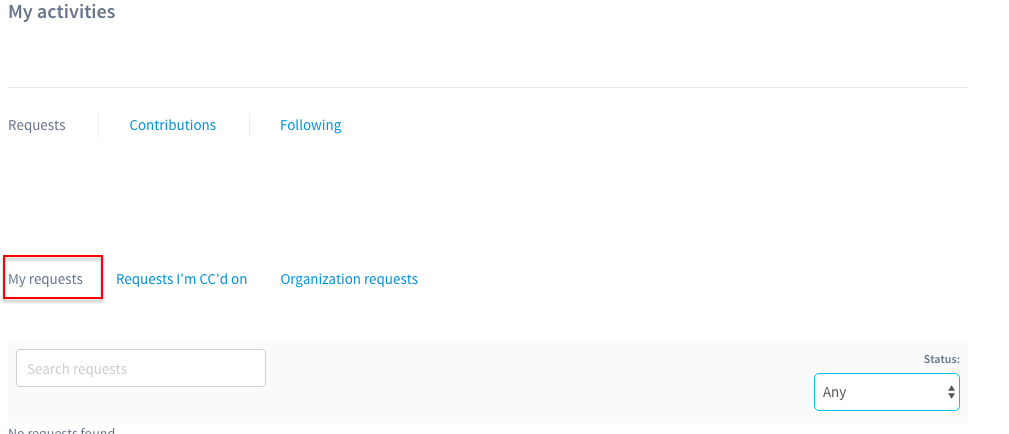Focus the request search text box

pos(141,368)
